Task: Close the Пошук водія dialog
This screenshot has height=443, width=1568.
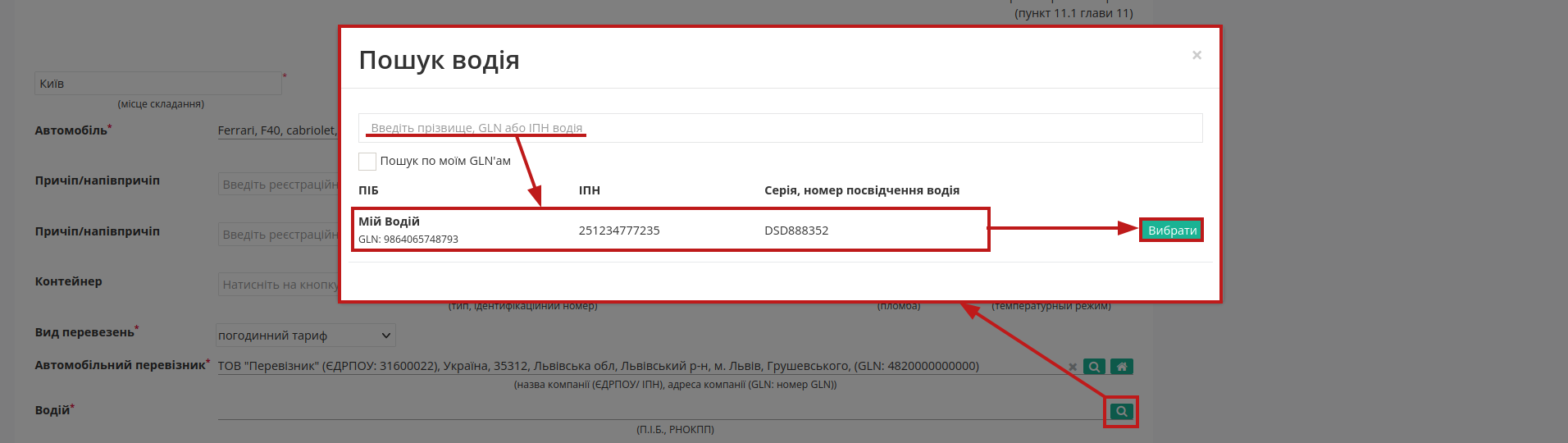Action: click(1197, 55)
